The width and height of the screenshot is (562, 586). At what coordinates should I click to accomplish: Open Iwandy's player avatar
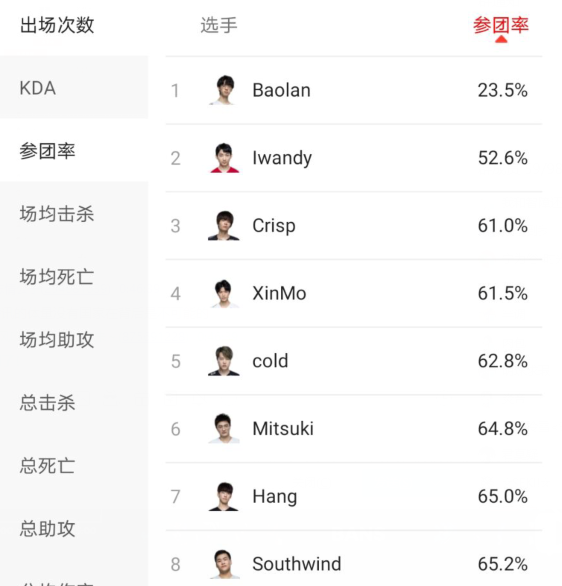pos(224,158)
